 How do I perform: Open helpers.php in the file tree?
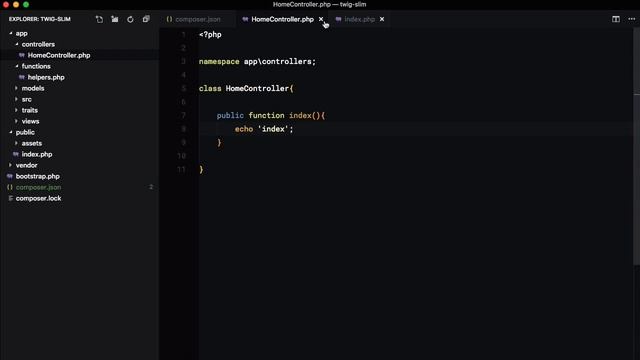click(x=46, y=77)
